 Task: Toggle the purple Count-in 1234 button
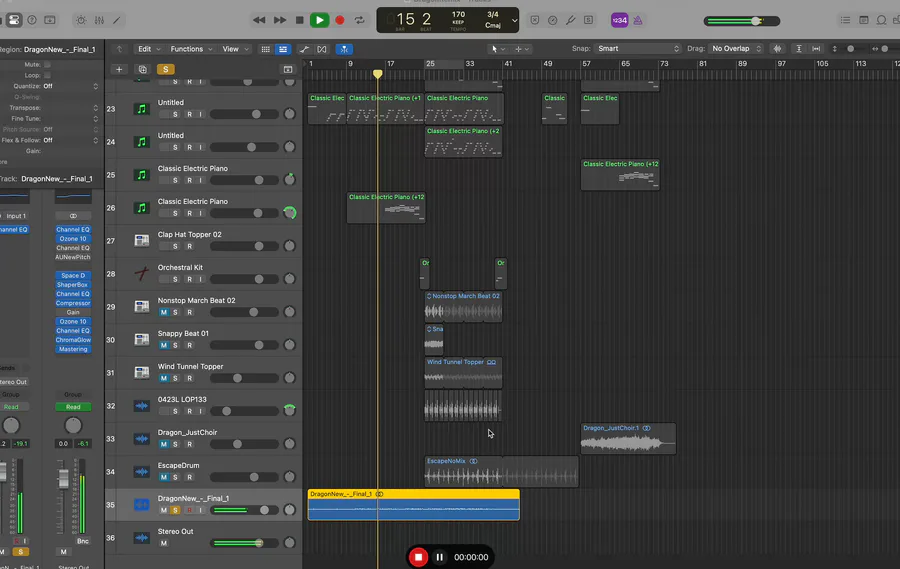point(619,20)
